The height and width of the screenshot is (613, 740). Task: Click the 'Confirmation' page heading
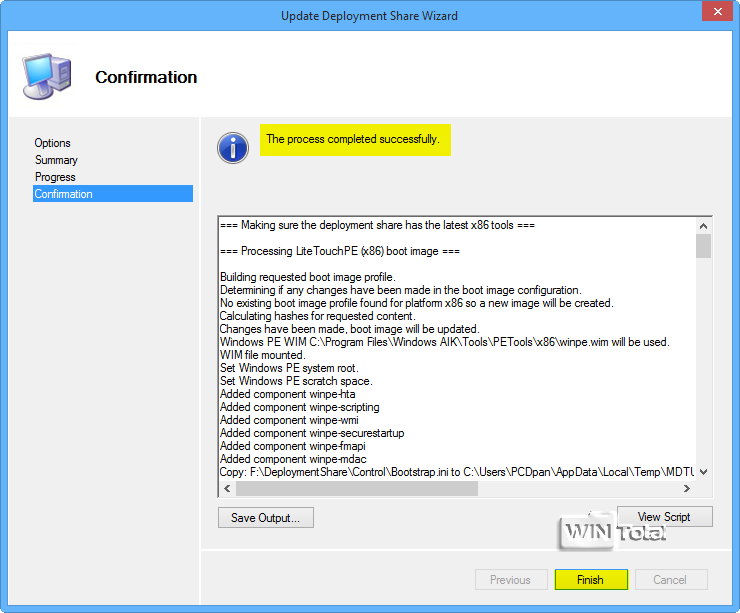point(146,77)
